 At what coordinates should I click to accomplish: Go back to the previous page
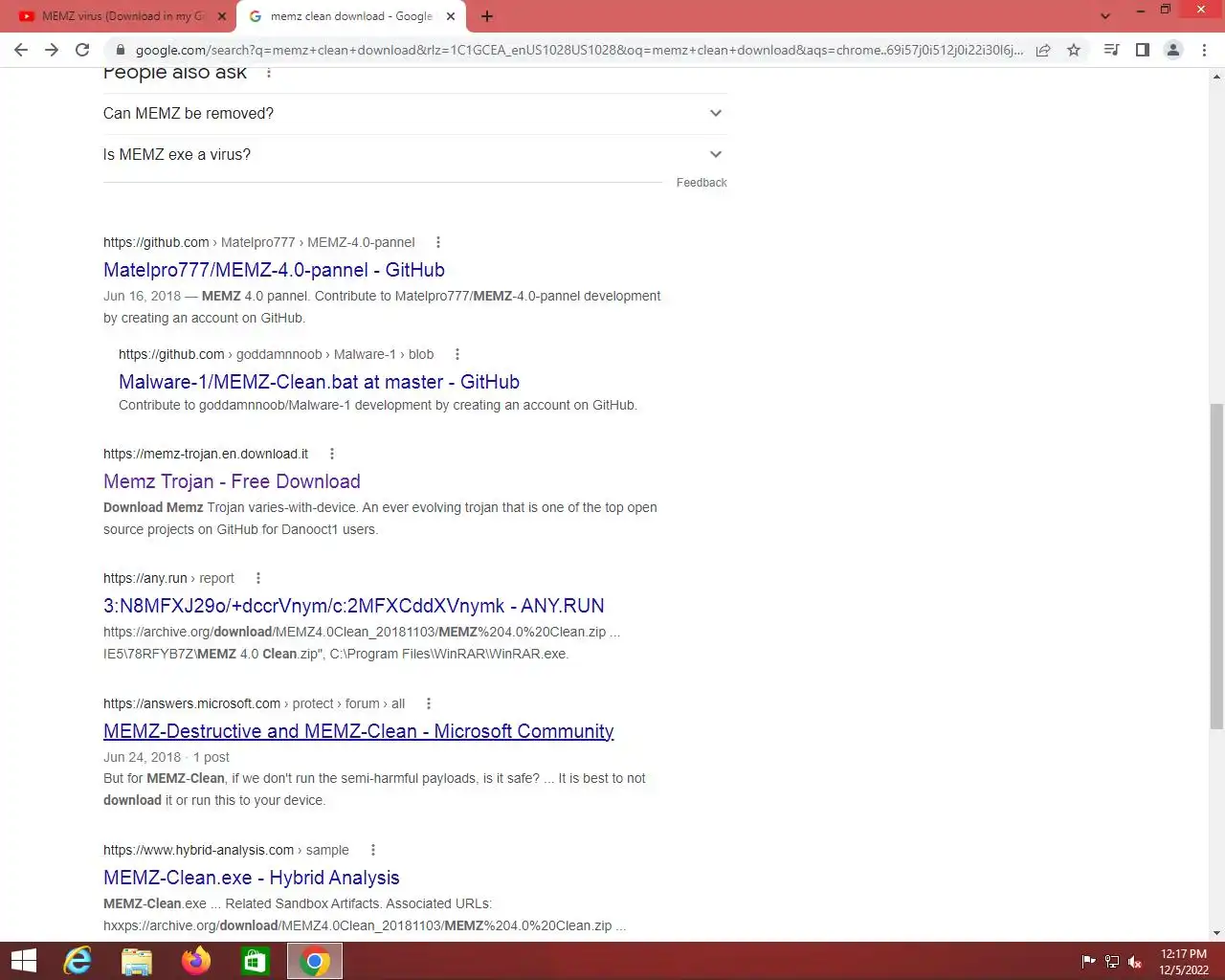[21, 50]
